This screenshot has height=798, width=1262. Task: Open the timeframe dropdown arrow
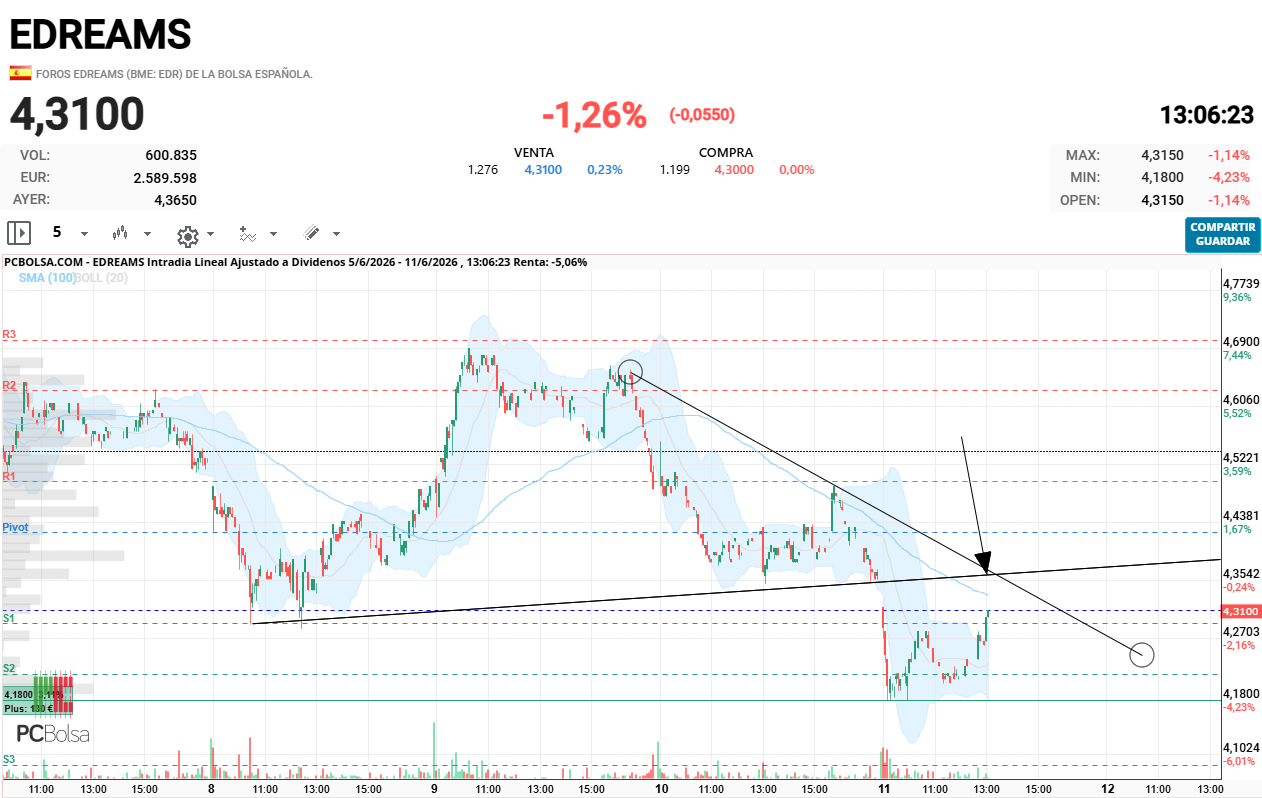(x=84, y=234)
